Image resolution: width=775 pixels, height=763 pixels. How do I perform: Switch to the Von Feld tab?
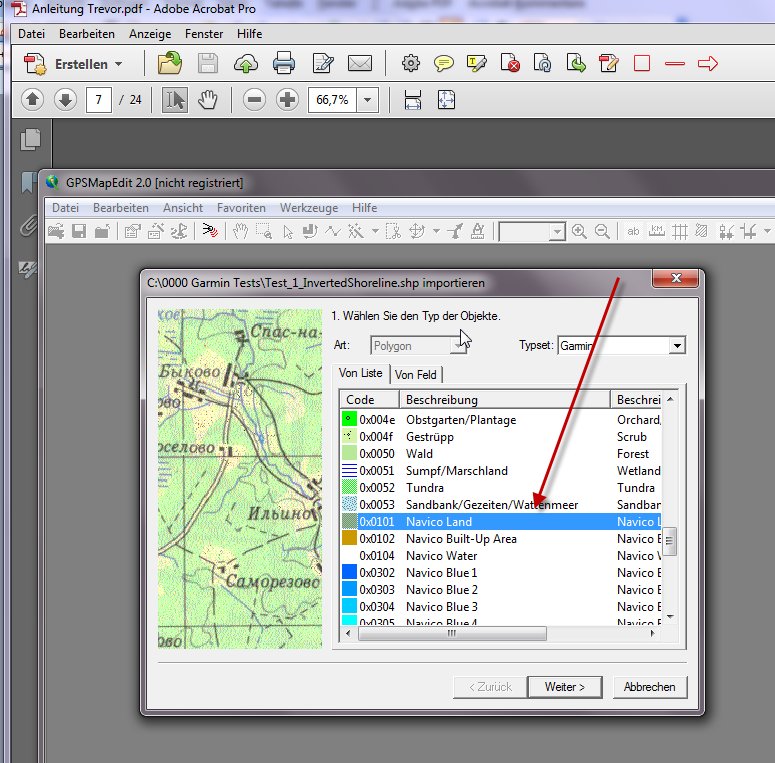click(x=417, y=374)
